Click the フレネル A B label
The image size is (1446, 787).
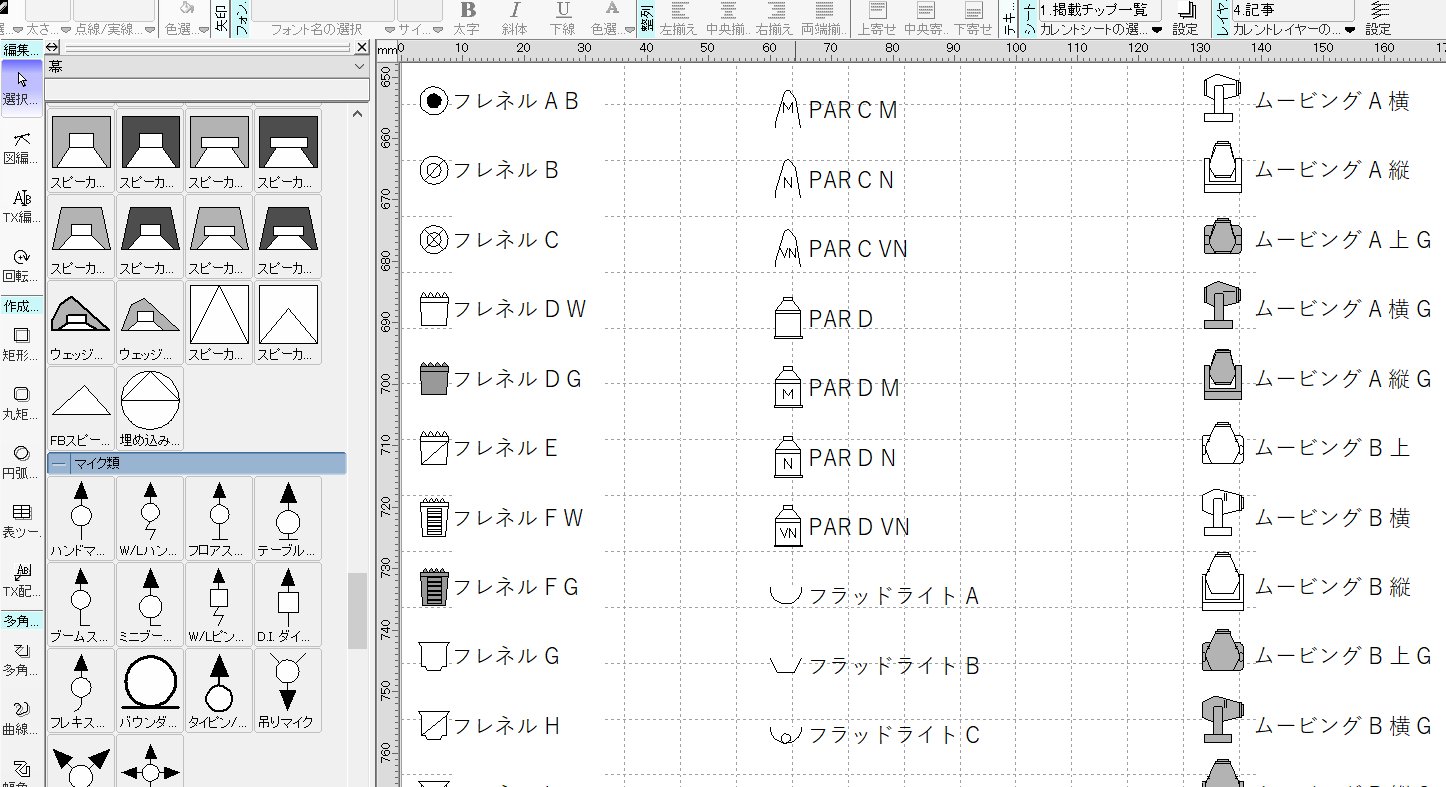516,101
